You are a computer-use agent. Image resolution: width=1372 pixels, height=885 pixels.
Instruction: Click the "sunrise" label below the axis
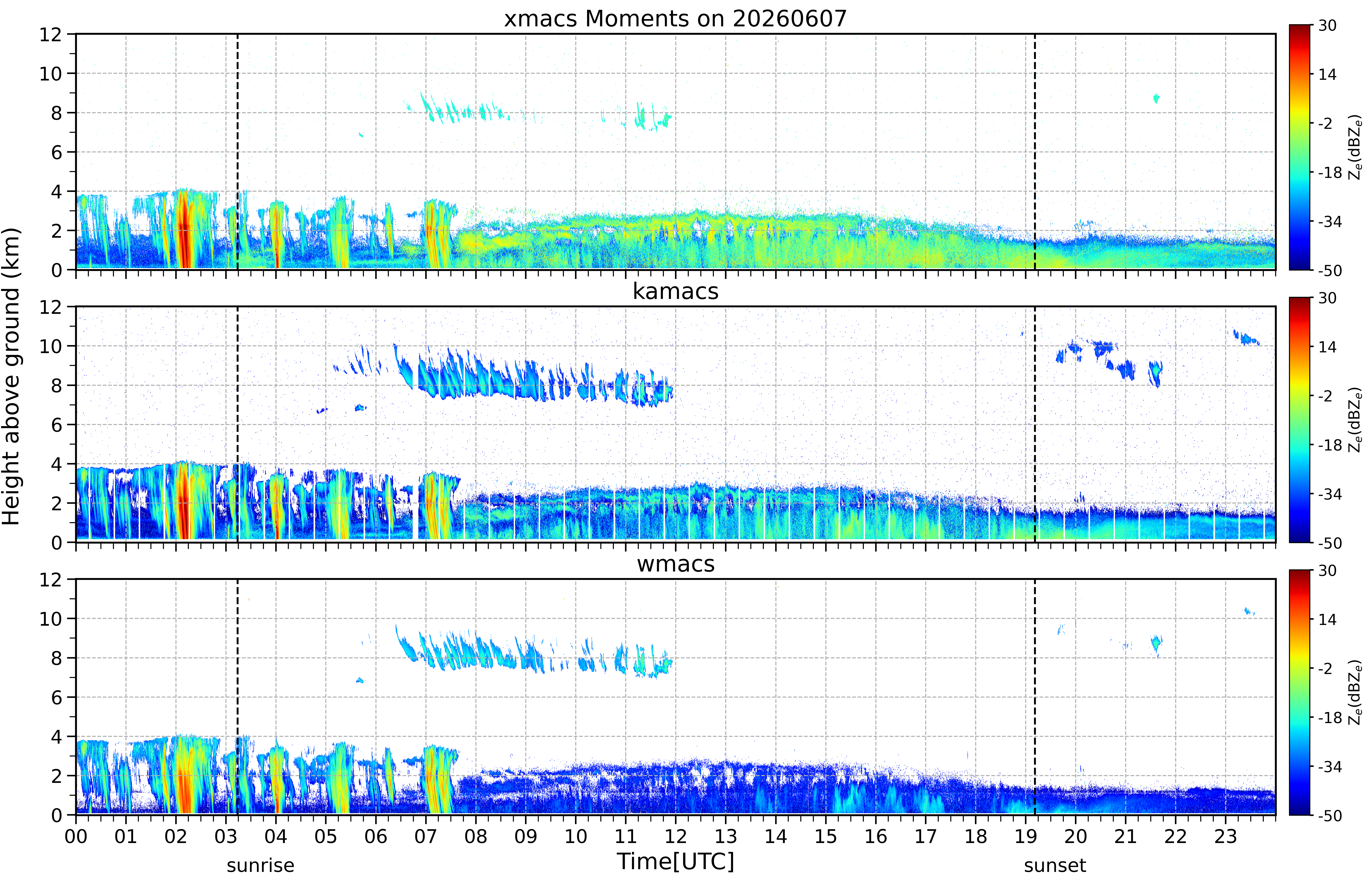click(x=260, y=865)
